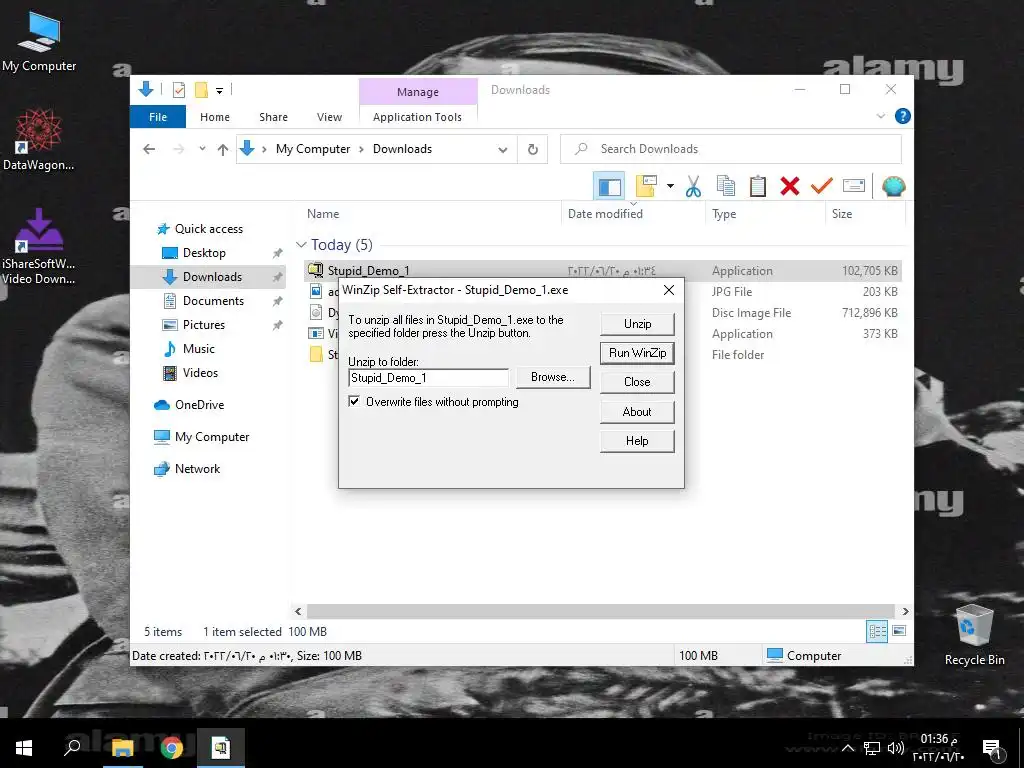The height and width of the screenshot is (768, 1024).
Task: Open Music in navigation pane
Action: pyautogui.click(x=199, y=349)
